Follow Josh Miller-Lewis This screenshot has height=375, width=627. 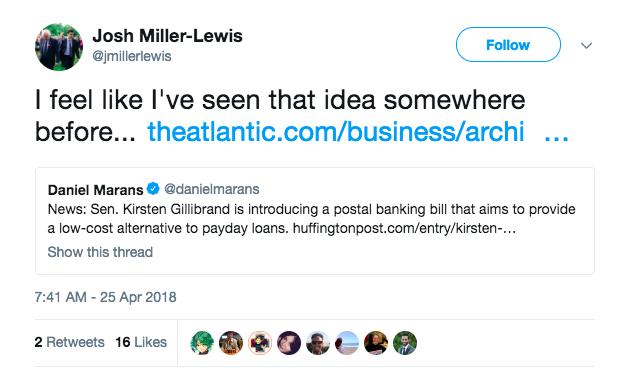(x=508, y=45)
